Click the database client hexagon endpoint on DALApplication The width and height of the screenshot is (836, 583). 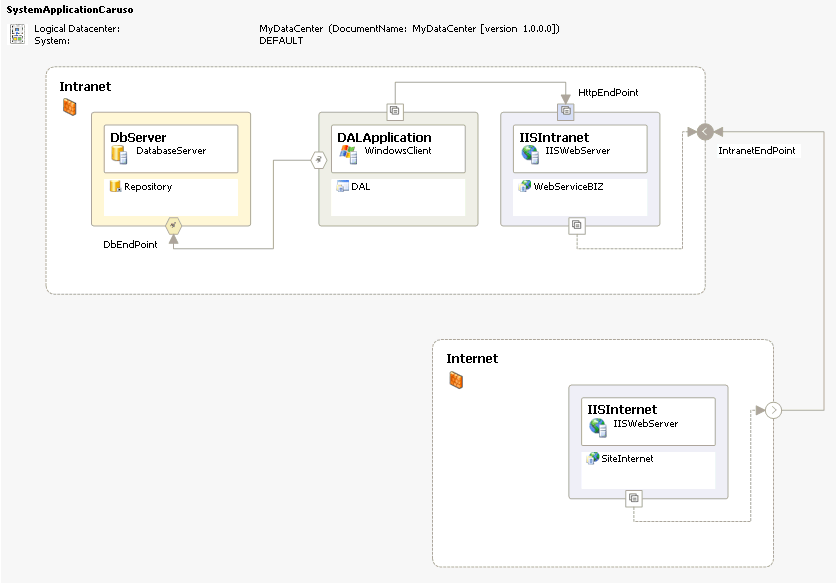[x=318, y=159]
